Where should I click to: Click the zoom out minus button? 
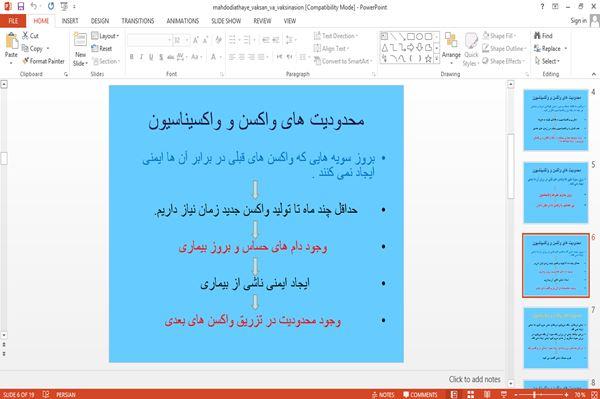(x=516, y=394)
